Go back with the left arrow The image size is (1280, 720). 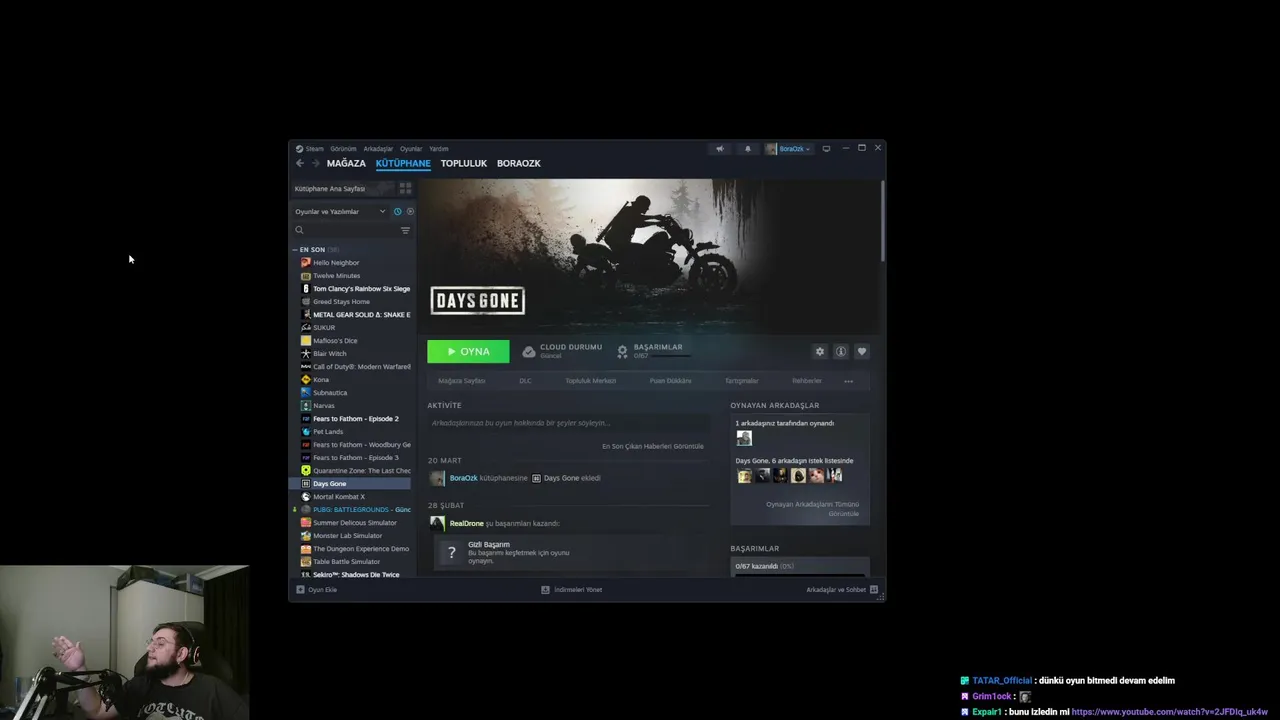click(x=299, y=163)
